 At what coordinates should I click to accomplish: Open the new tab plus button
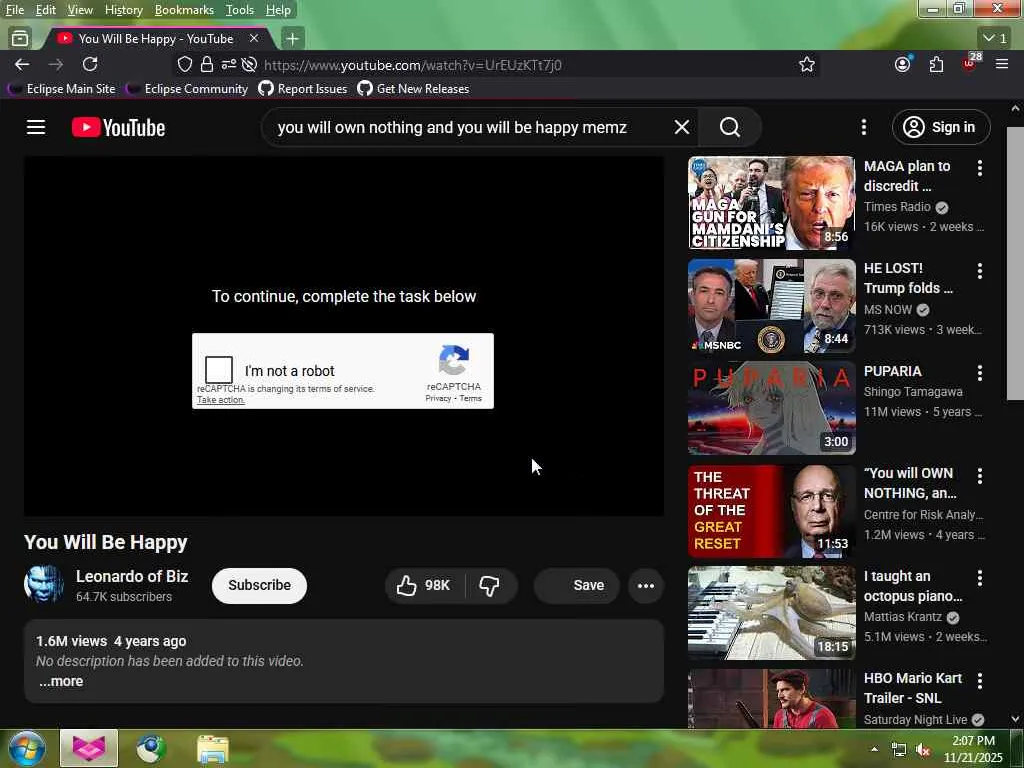(293, 39)
